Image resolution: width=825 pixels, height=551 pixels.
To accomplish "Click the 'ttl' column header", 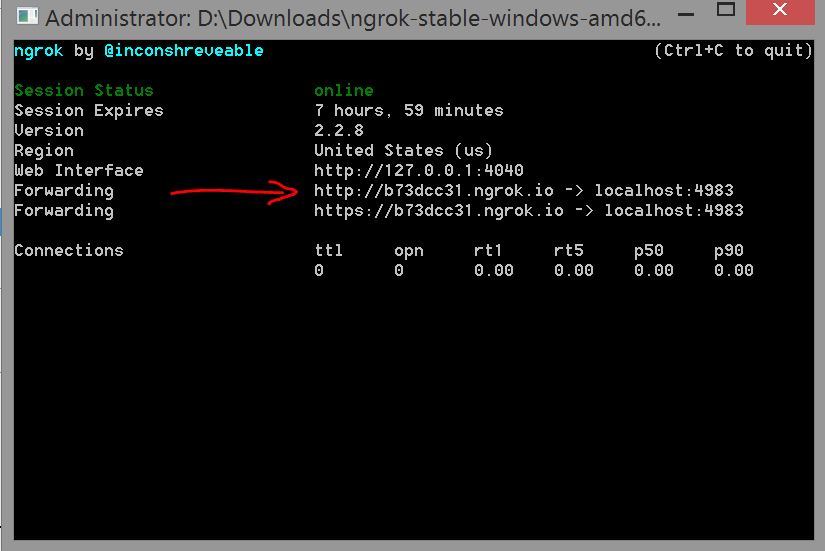I will tap(329, 251).
